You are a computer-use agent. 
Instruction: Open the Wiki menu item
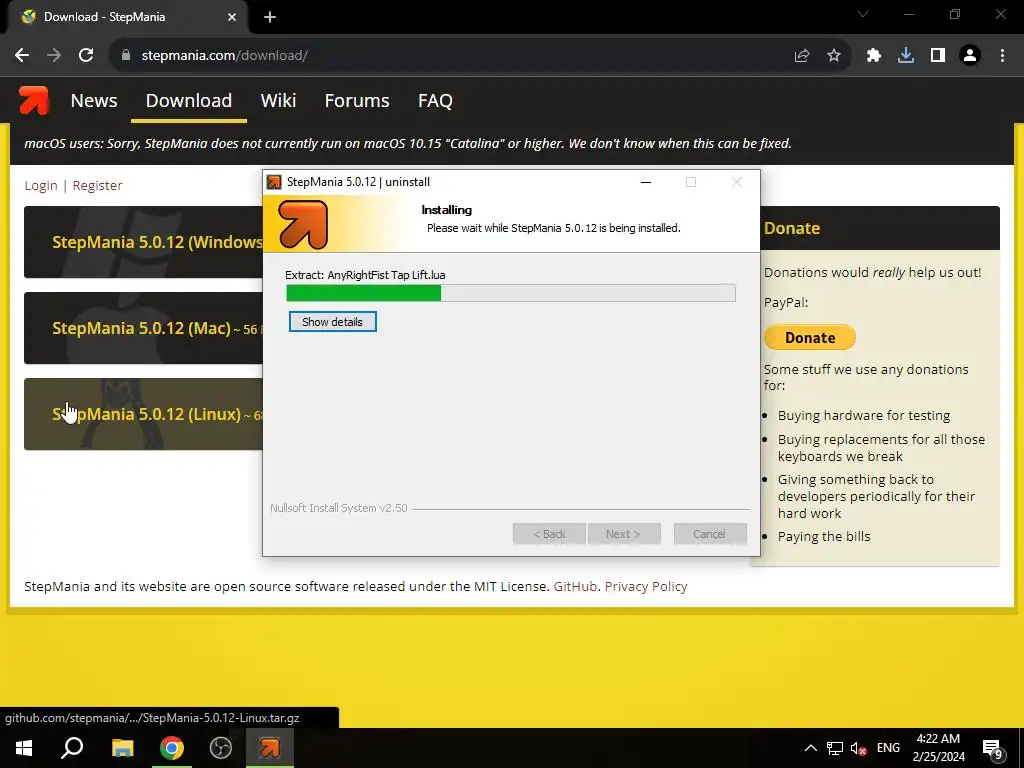pos(278,101)
